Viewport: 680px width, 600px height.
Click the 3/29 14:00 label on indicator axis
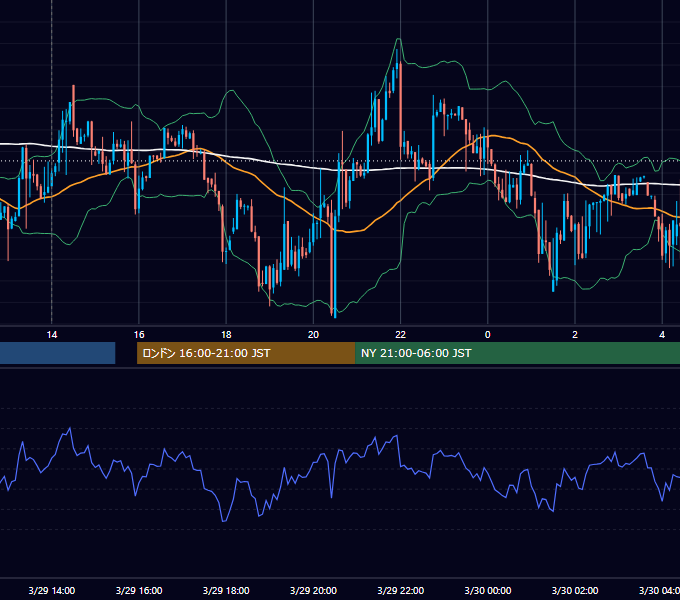[52, 590]
